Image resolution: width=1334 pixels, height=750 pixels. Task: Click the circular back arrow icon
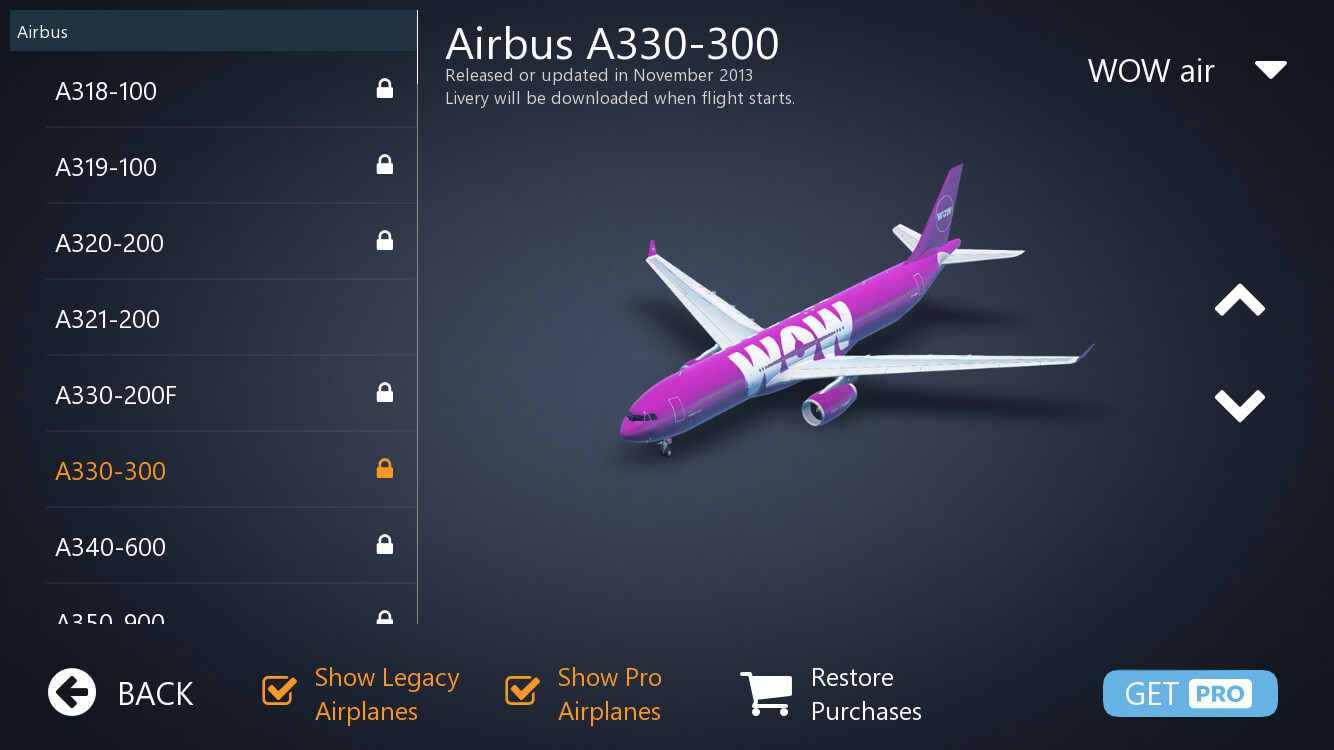[x=72, y=693]
